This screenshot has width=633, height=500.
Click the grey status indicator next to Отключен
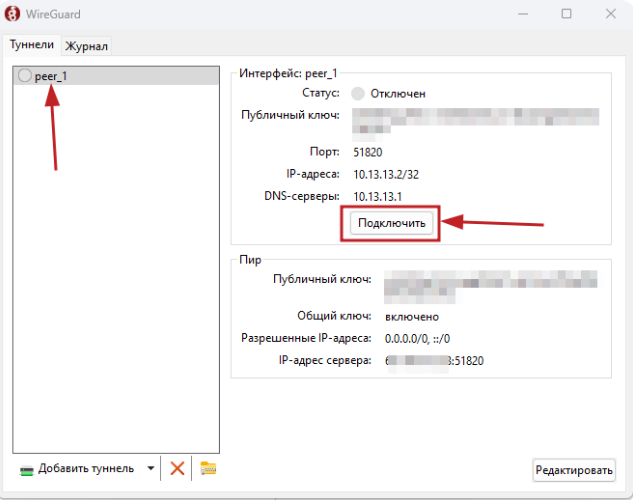(358, 94)
